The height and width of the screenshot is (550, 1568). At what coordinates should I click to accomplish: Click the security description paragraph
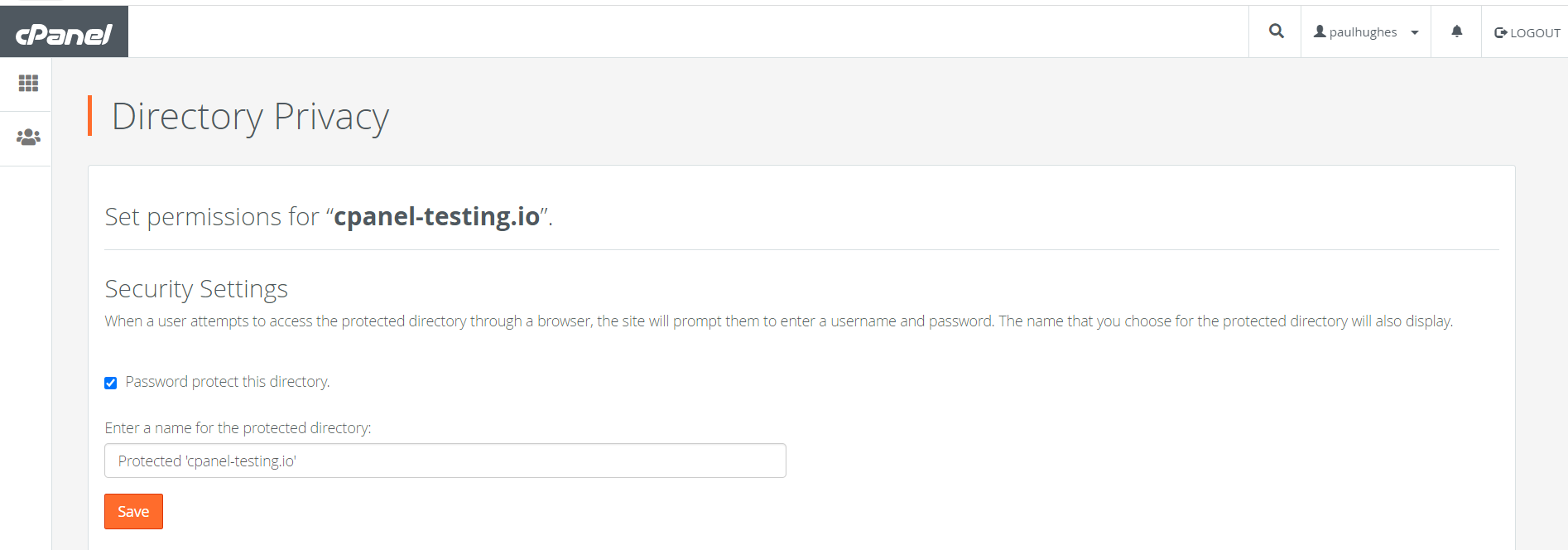(778, 321)
